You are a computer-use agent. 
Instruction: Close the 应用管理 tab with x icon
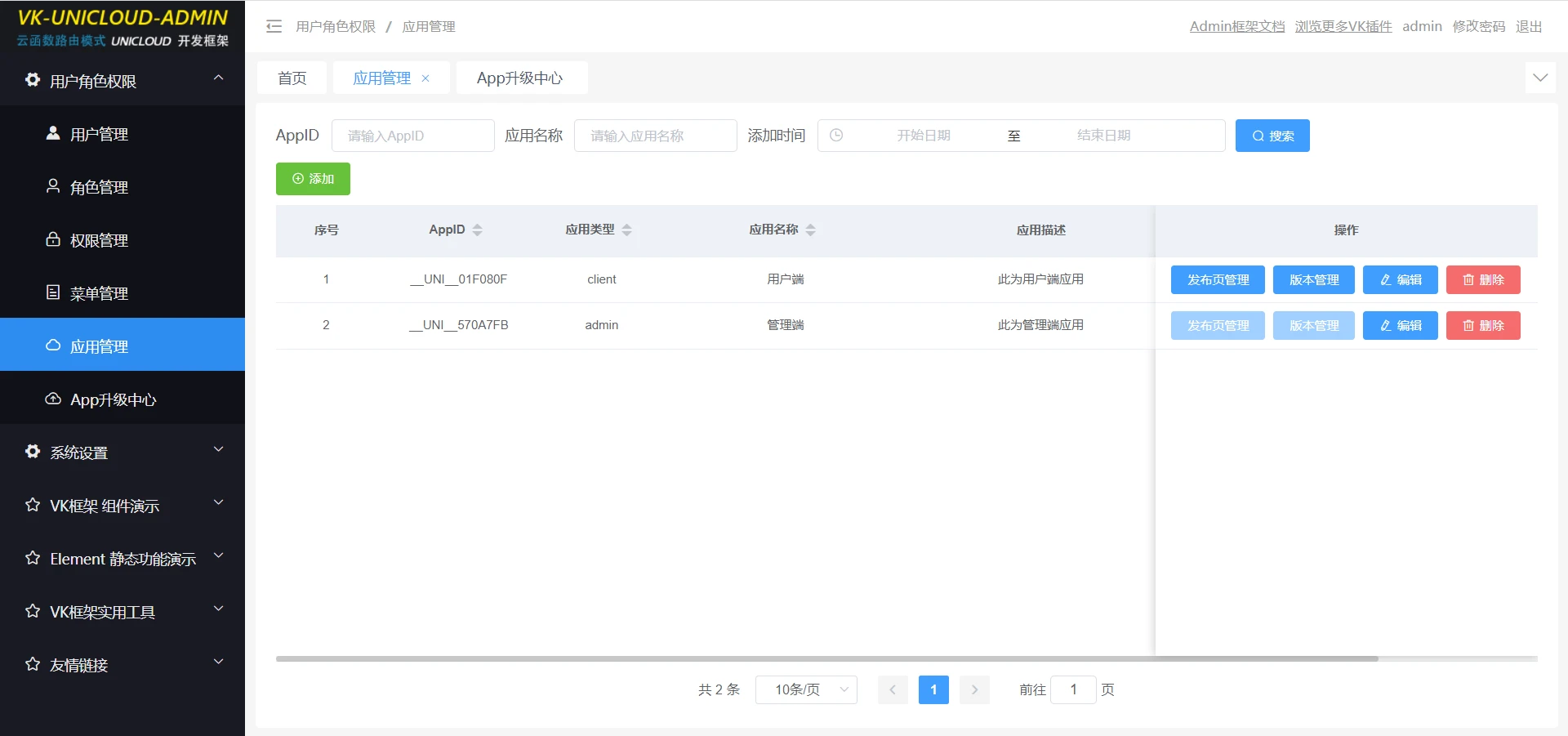425,78
